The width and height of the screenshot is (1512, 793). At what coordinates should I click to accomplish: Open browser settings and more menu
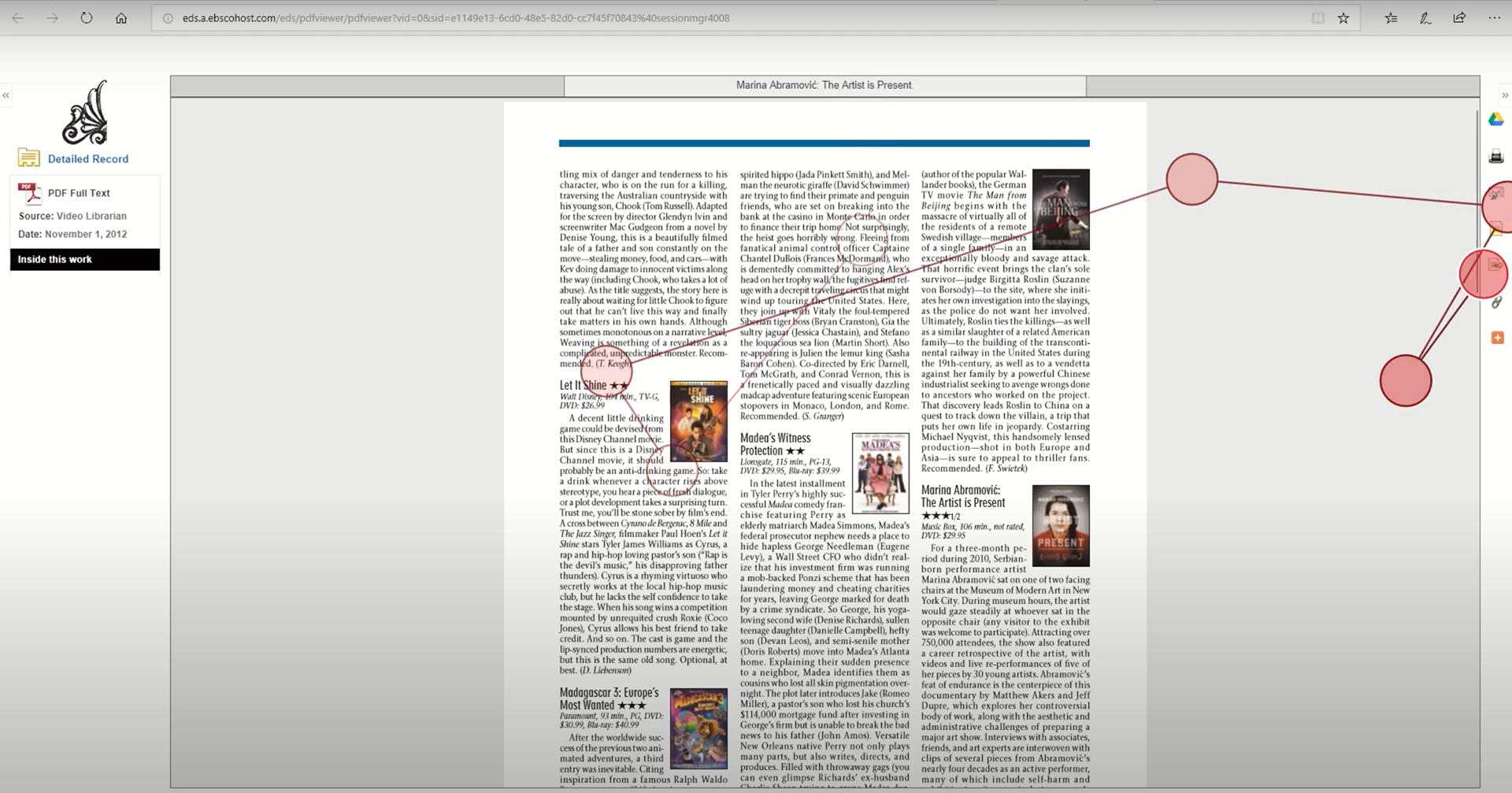point(1494,18)
